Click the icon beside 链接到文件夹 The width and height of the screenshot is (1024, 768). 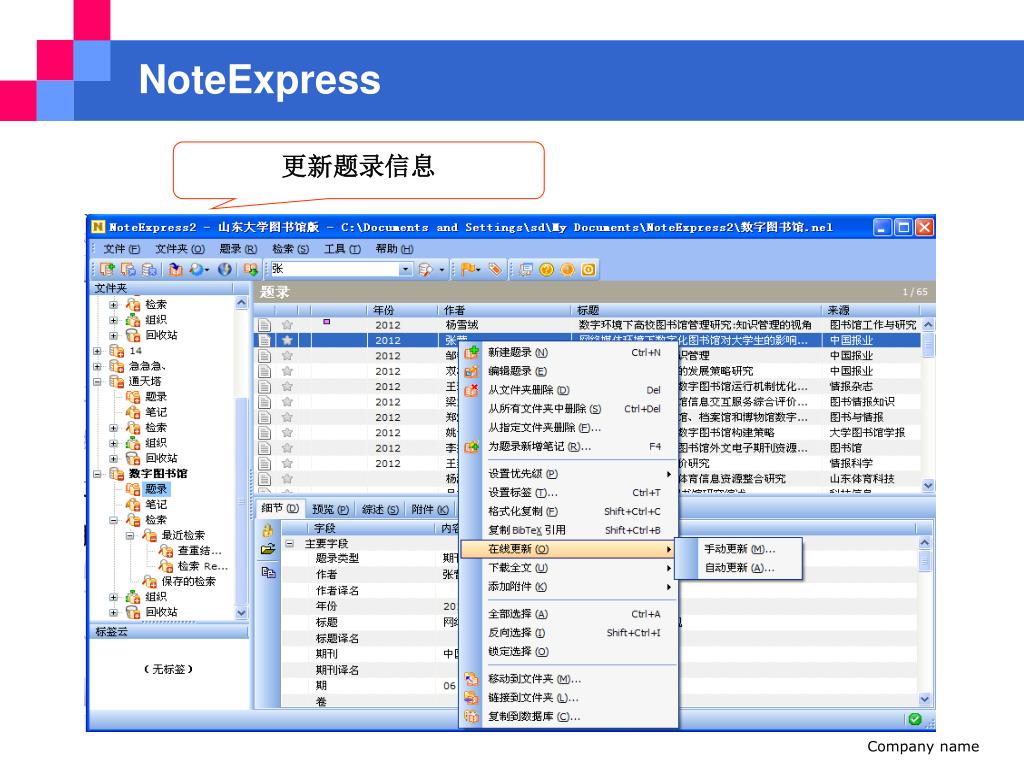click(x=472, y=698)
